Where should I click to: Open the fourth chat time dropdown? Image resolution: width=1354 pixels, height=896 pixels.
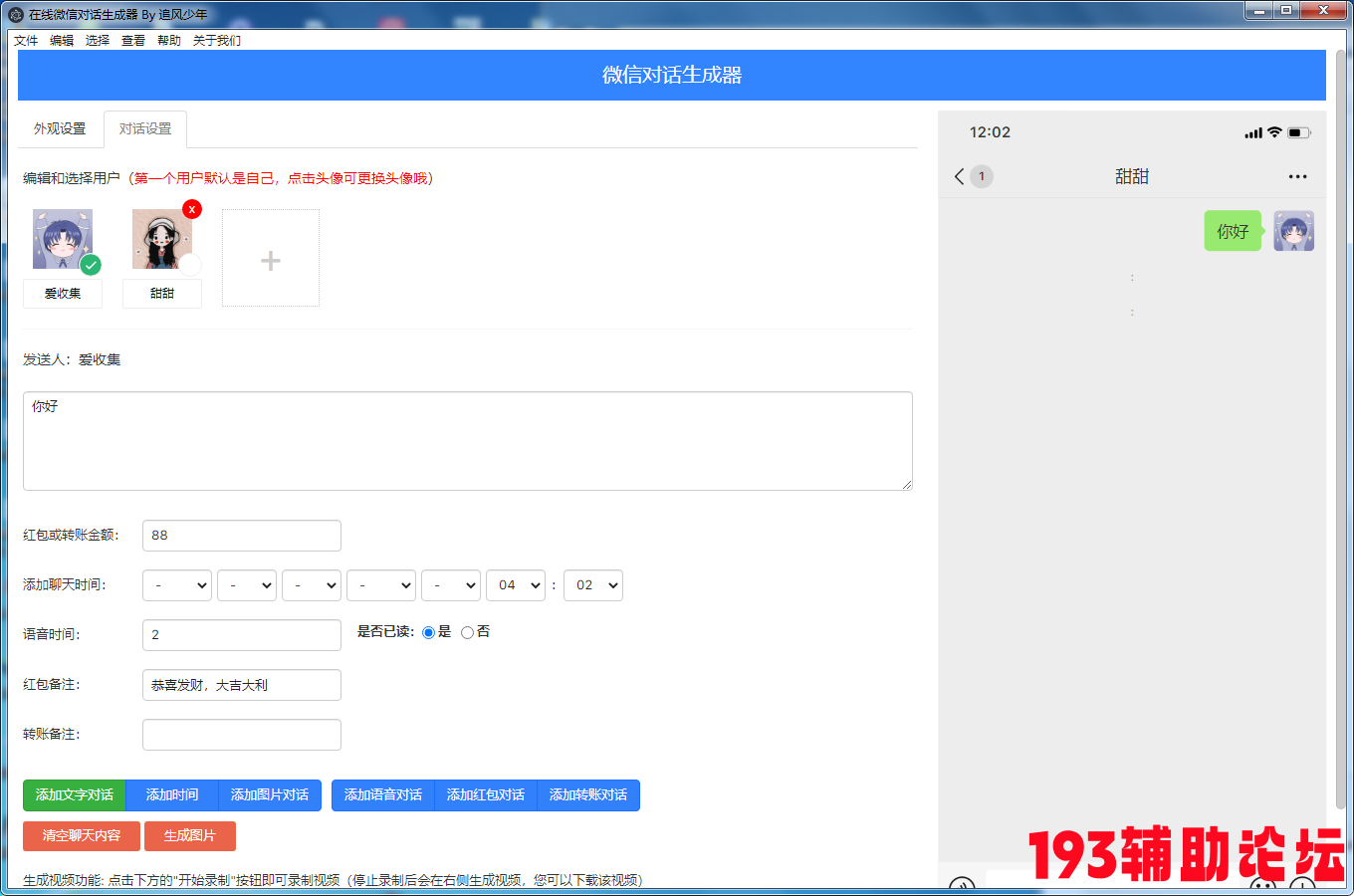pyautogui.click(x=381, y=585)
